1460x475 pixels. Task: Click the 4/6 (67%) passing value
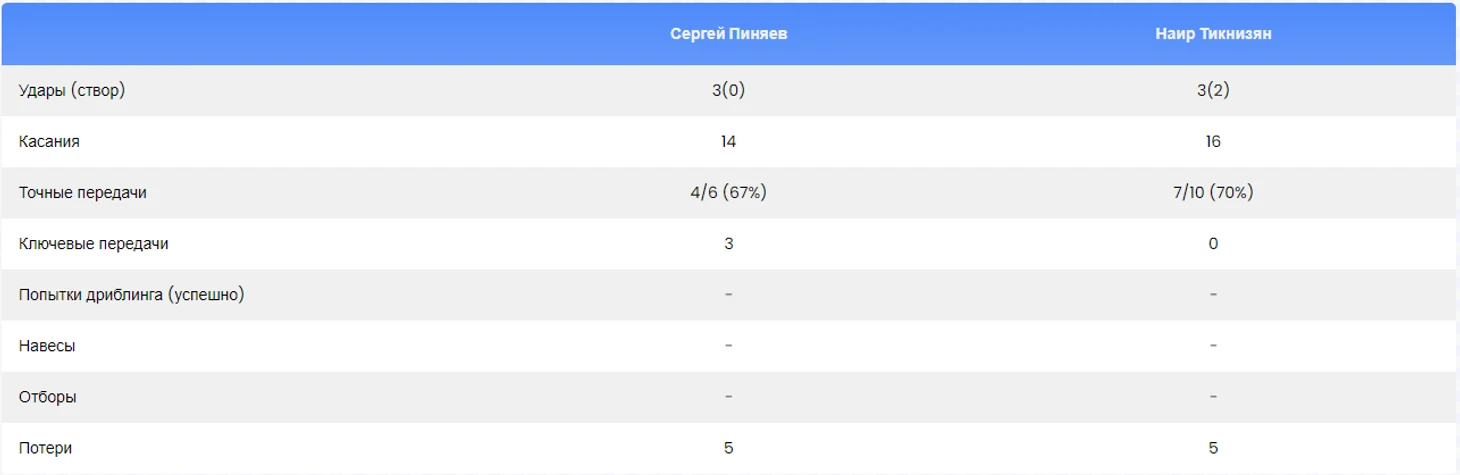coord(728,193)
